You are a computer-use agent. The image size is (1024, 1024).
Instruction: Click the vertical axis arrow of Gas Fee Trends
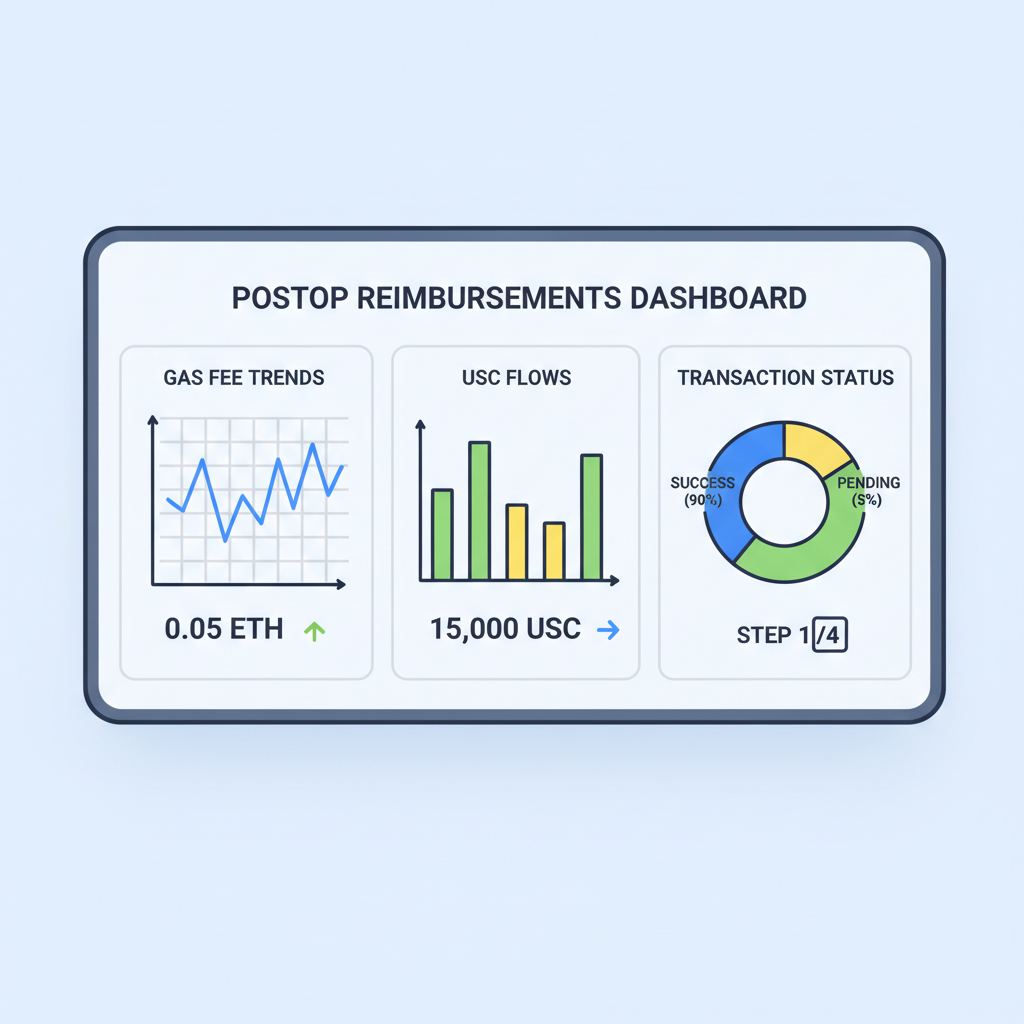[x=152, y=420]
